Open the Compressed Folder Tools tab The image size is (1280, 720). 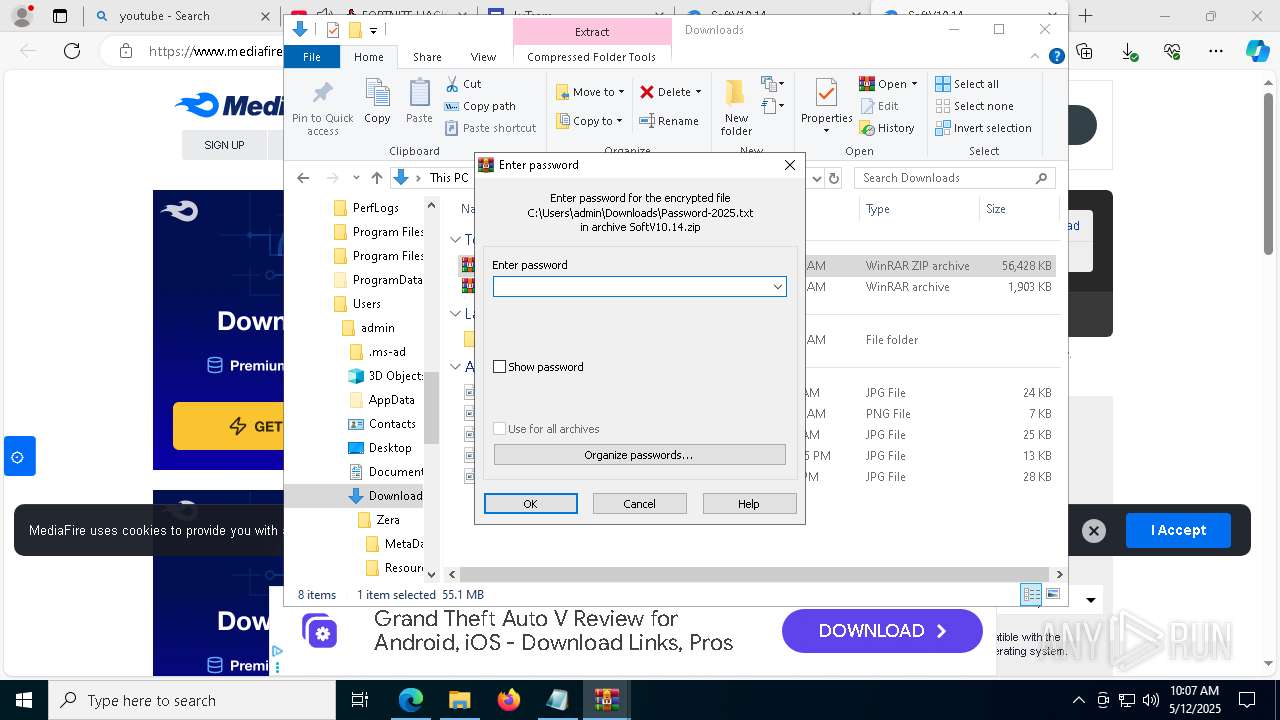click(591, 57)
